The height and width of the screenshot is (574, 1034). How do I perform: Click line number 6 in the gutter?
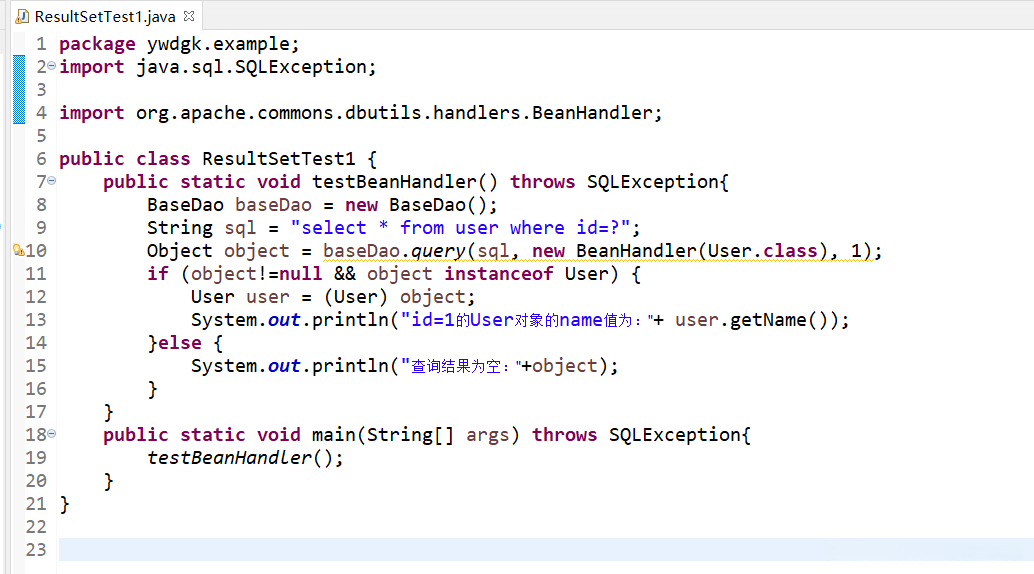[x=41, y=159]
